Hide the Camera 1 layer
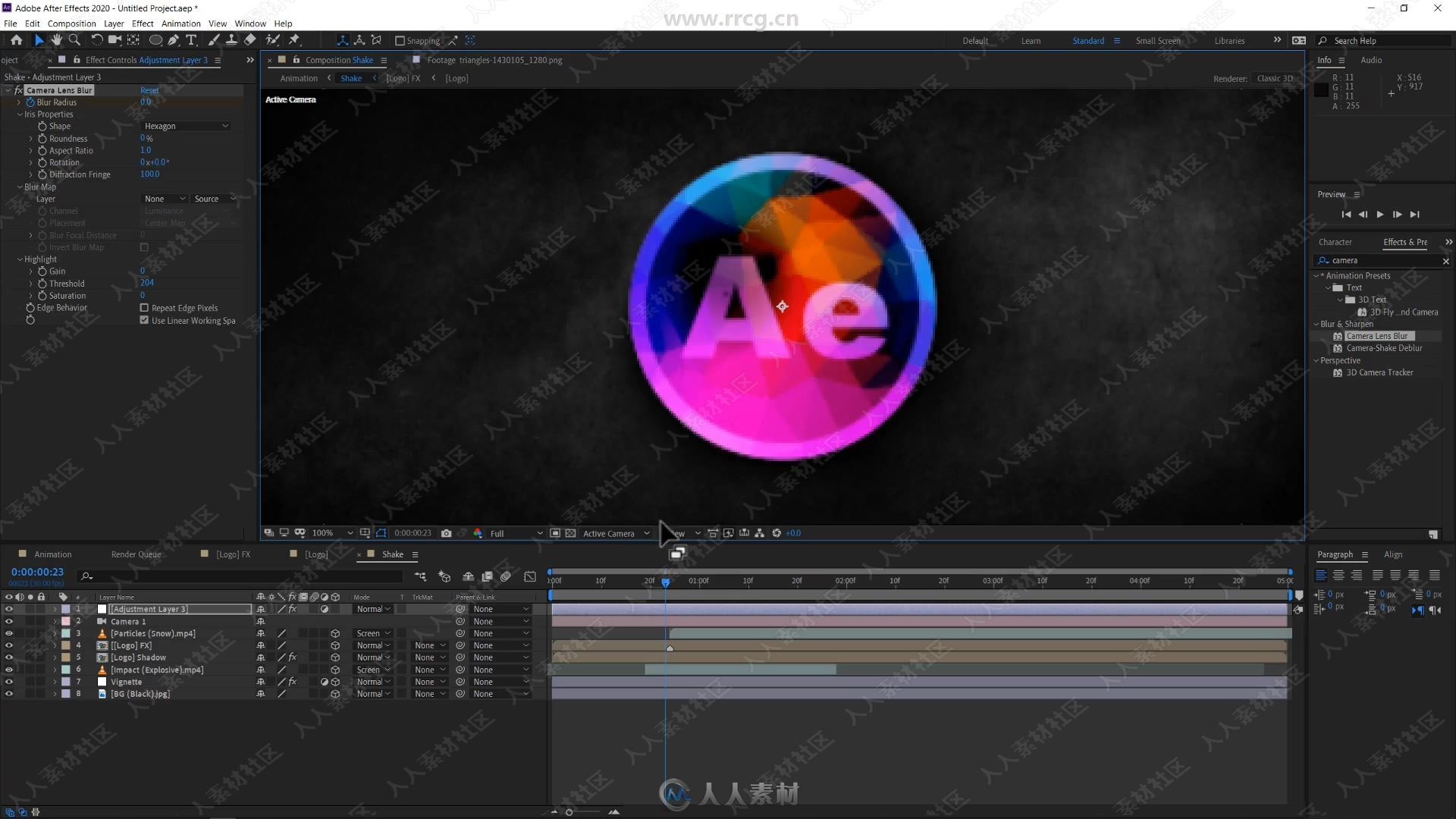Image resolution: width=1456 pixels, height=819 pixels. click(9, 621)
